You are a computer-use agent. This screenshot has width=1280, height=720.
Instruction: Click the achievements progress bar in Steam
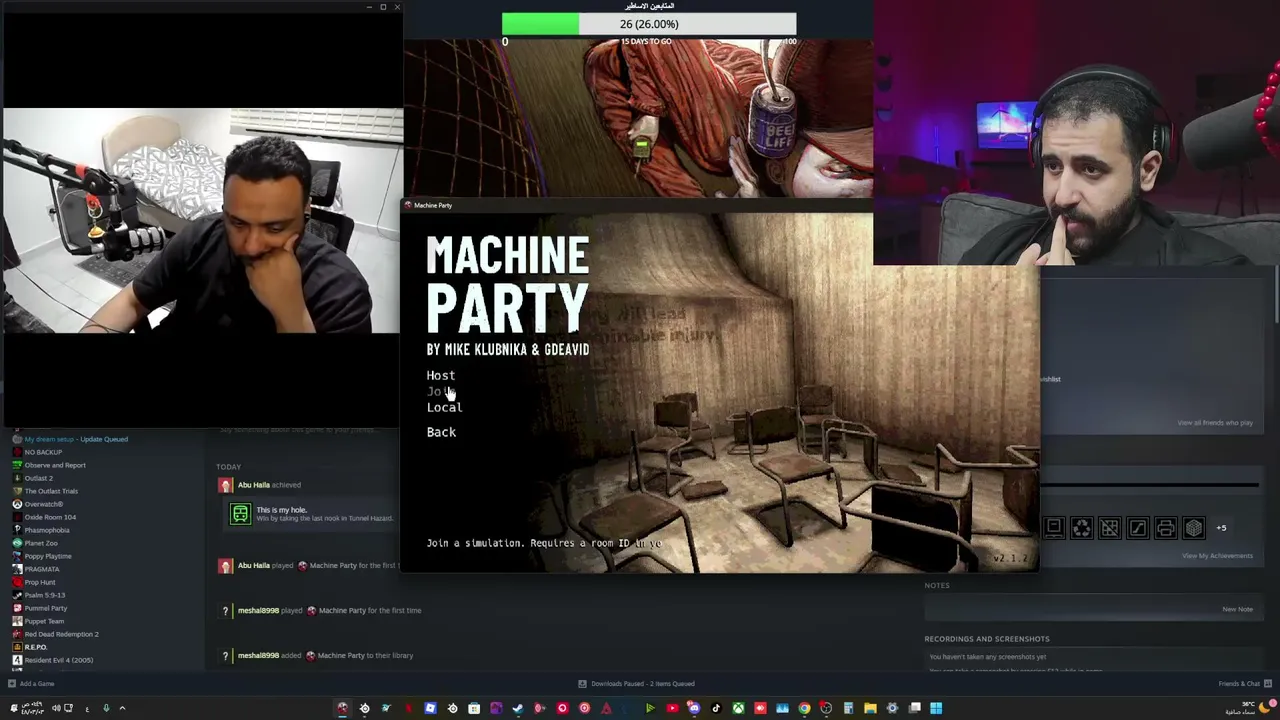click(x=1150, y=486)
